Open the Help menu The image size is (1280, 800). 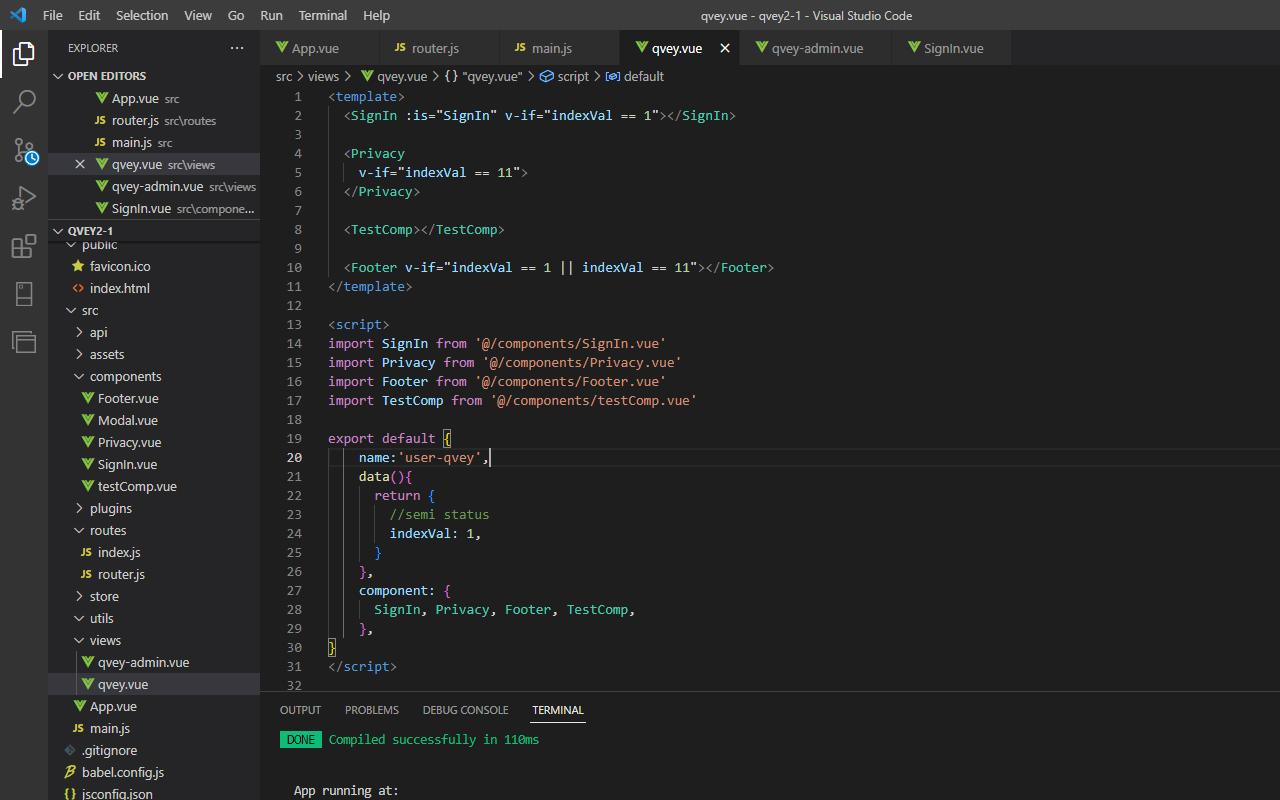pos(376,15)
